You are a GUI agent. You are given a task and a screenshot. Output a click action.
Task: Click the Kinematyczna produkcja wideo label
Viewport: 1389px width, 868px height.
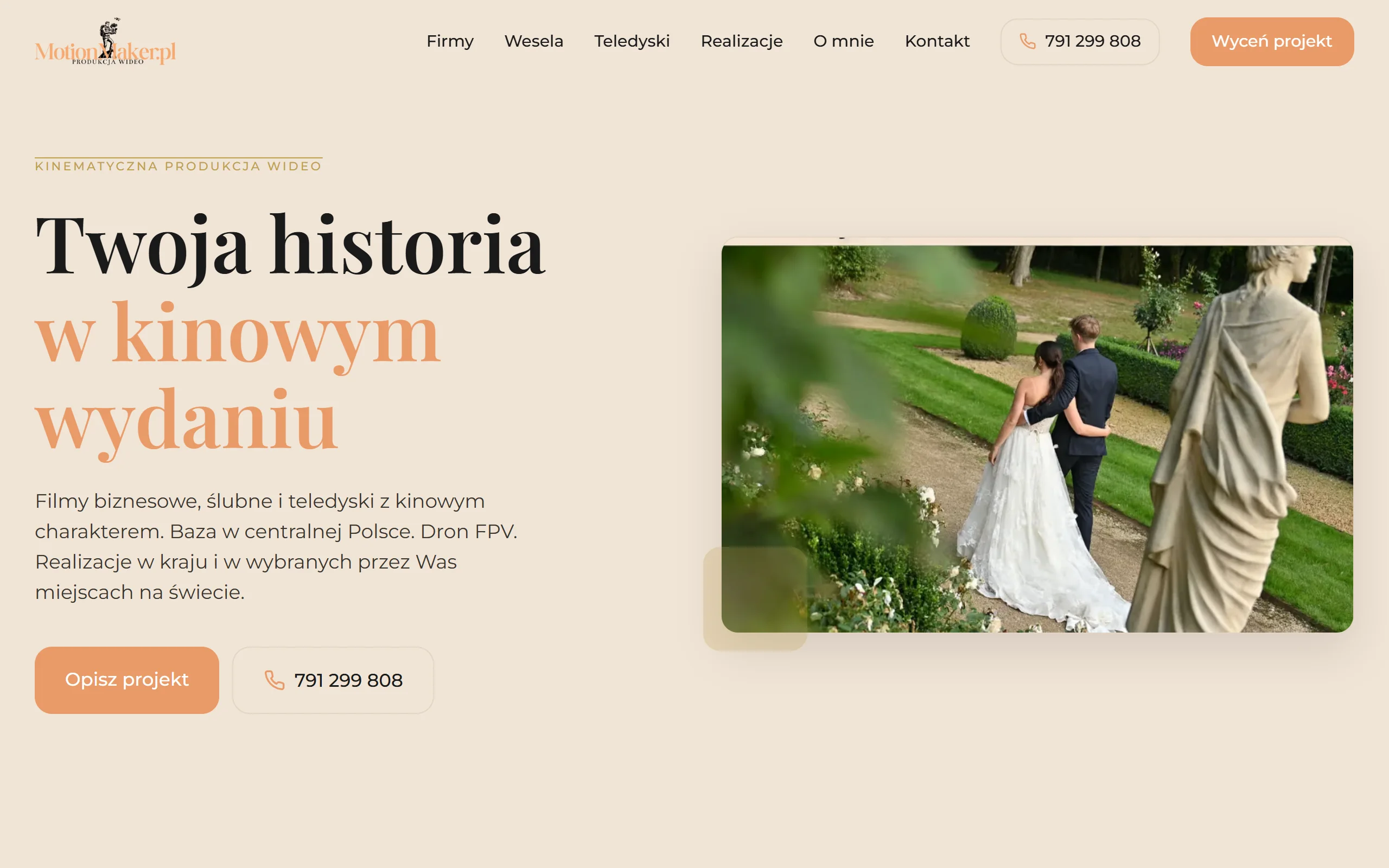tap(179, 166)
